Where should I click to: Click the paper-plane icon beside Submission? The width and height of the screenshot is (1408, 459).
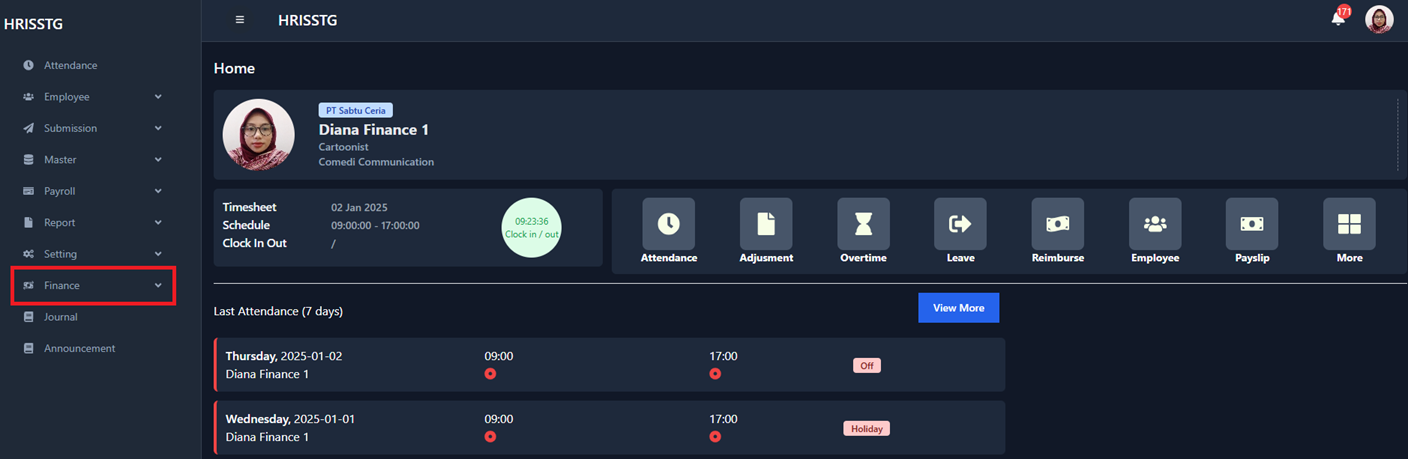pyautogui.click(x=29, y=128)
